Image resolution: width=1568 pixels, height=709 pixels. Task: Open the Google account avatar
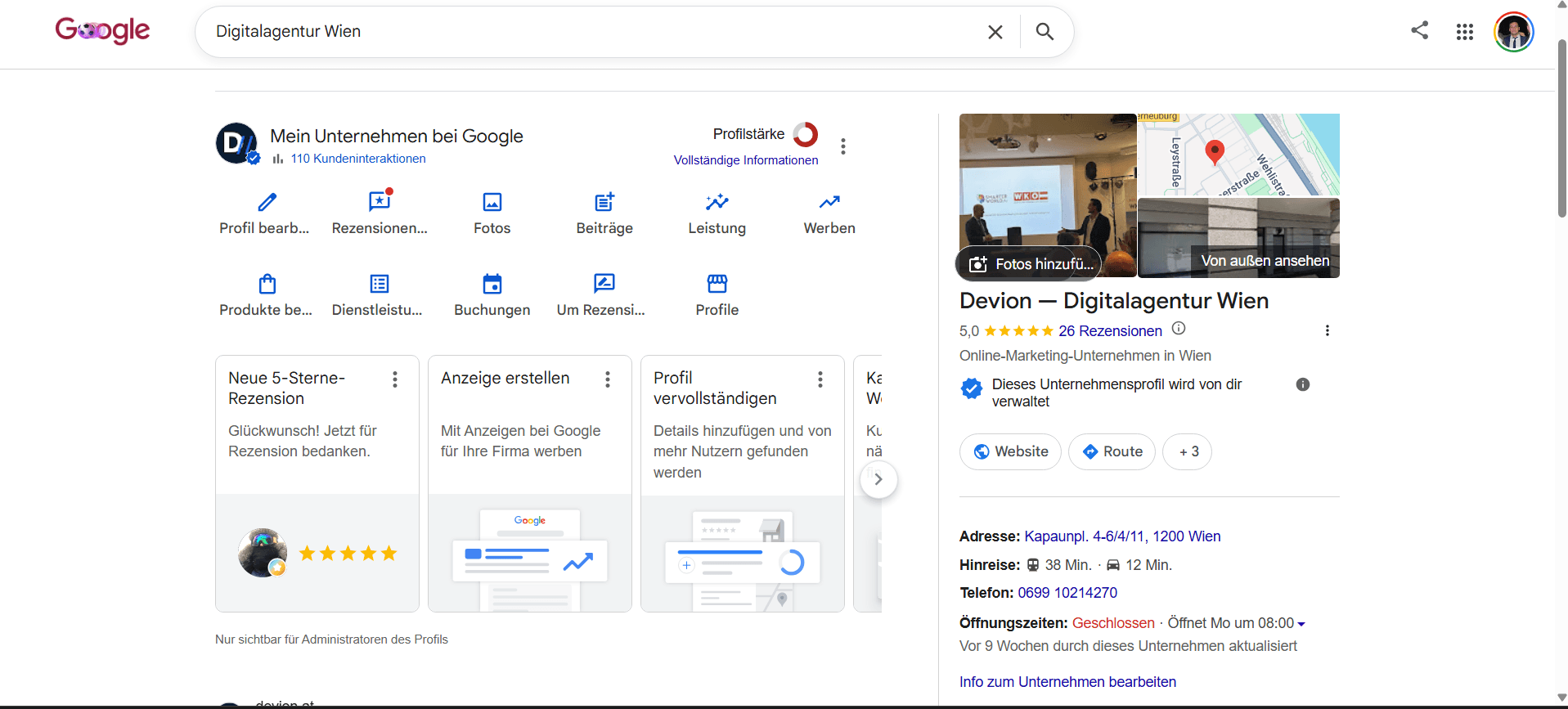[1514, 32]
